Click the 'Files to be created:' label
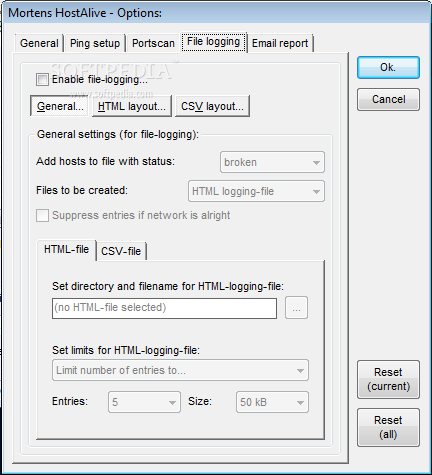This screenshot has width=432, height=475. 82,190
